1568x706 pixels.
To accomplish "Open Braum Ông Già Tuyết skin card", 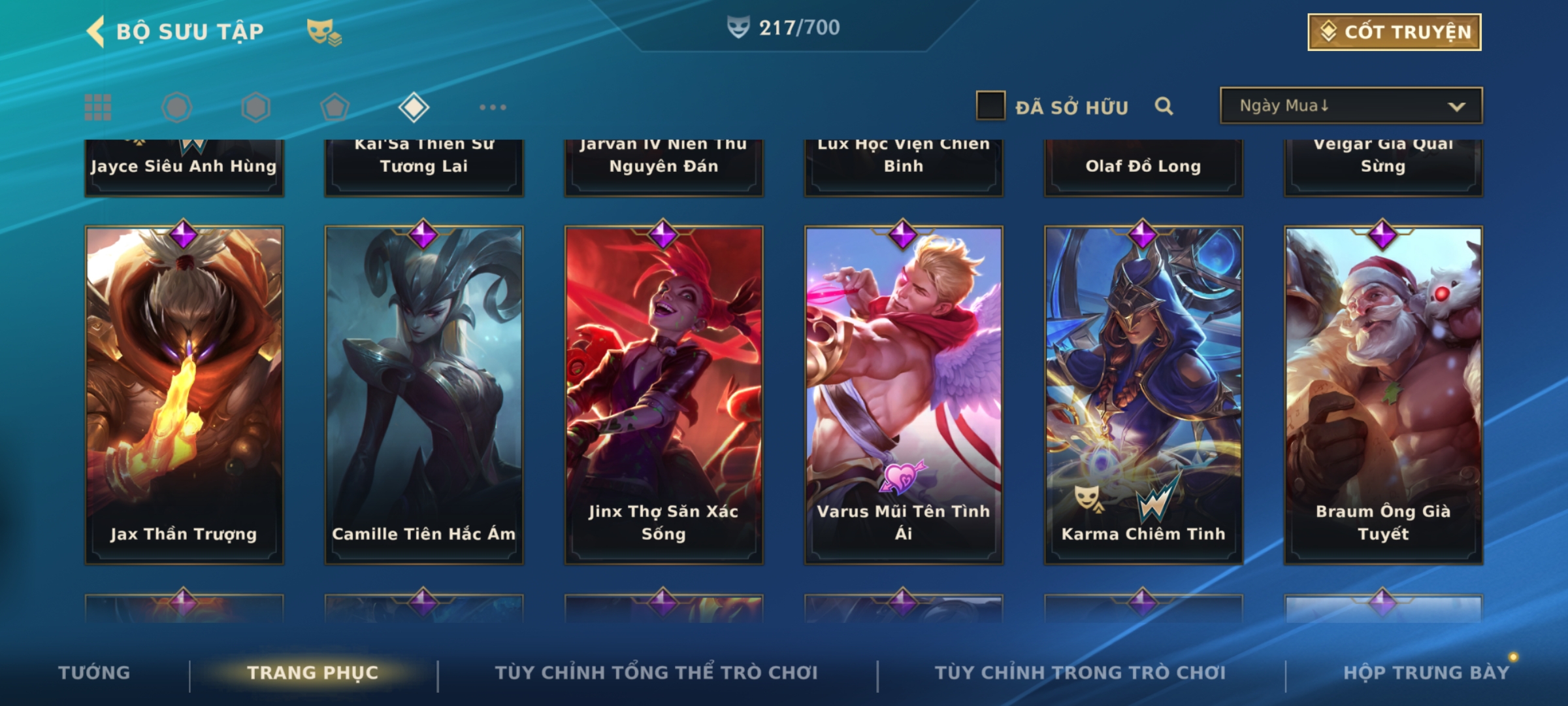I will (1383, 395).
